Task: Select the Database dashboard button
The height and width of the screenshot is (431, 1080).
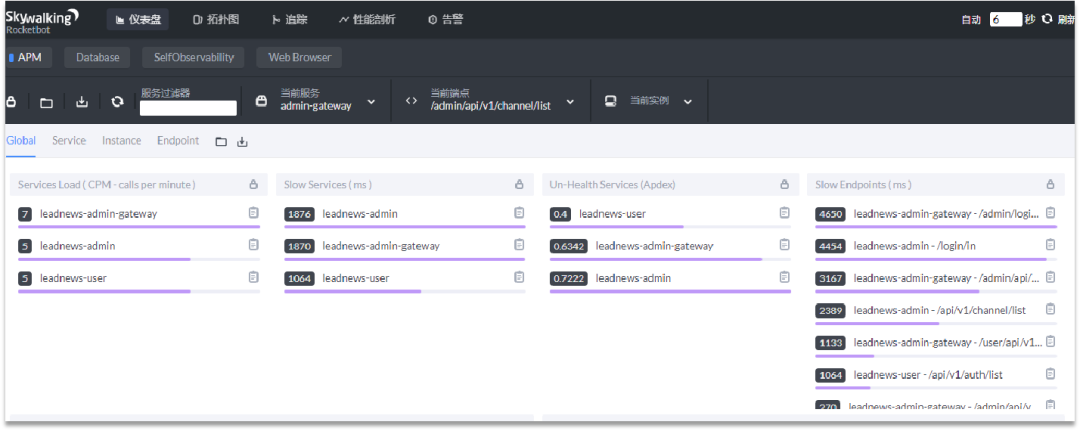Action: click(x=97, y=57)
